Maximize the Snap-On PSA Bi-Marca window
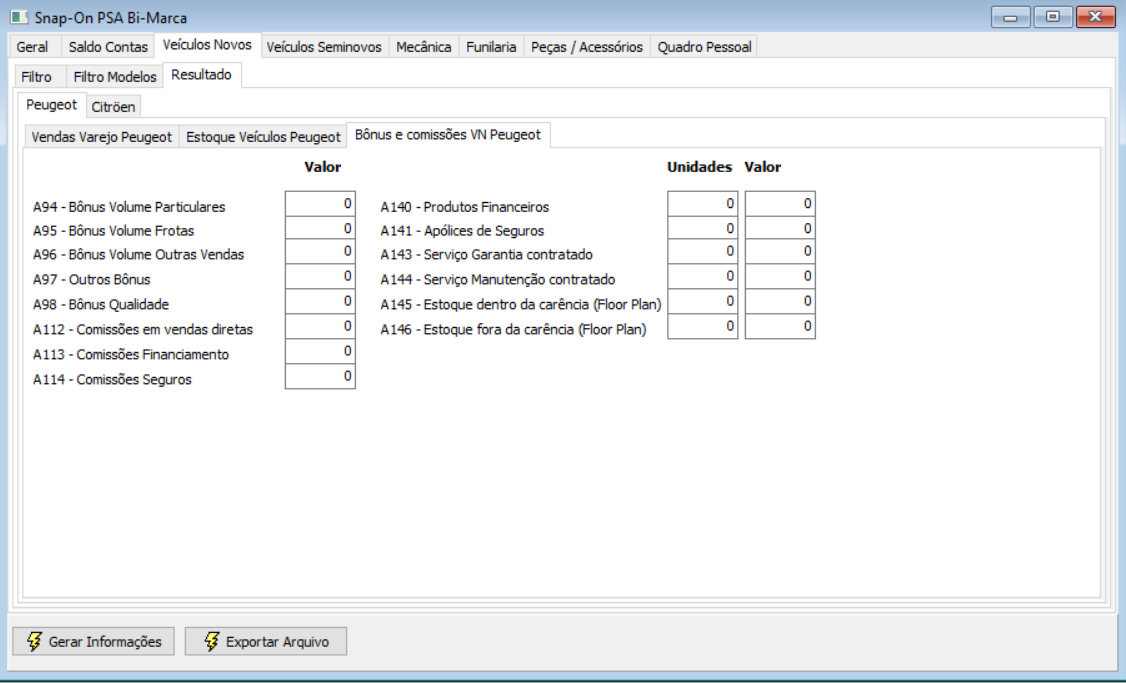The image size is (1126, 683). tap(1053, 17)
